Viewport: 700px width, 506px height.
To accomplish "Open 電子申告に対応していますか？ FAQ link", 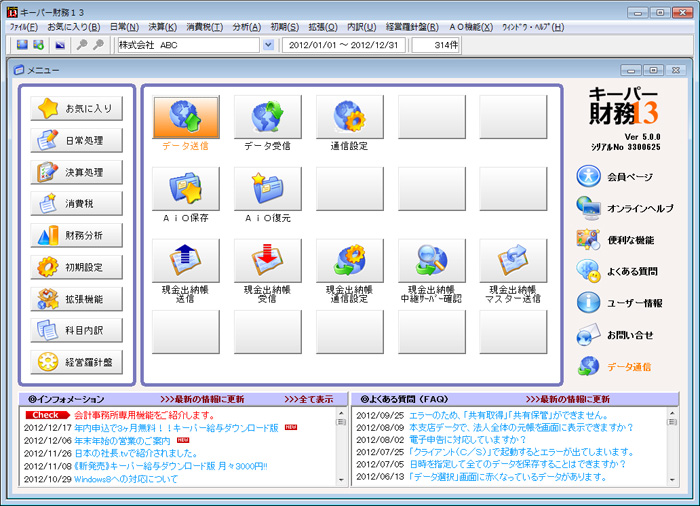I will tap(467, 439).
